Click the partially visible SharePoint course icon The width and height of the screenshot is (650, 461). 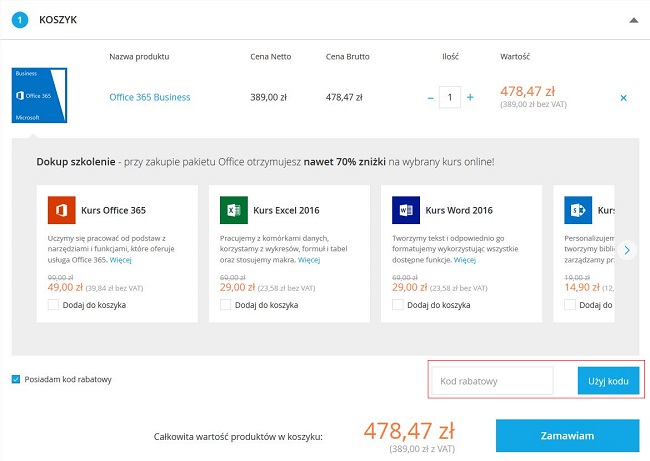pos(578,211)
